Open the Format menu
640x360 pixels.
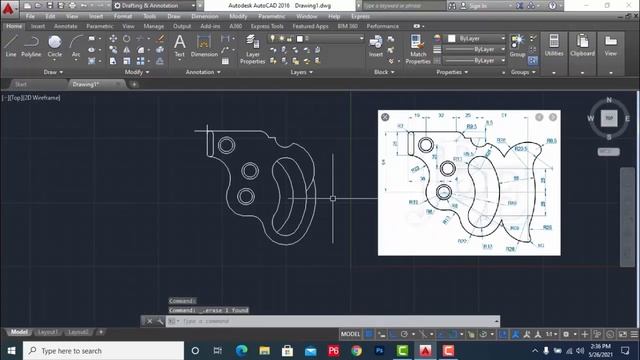coord(123,16)
